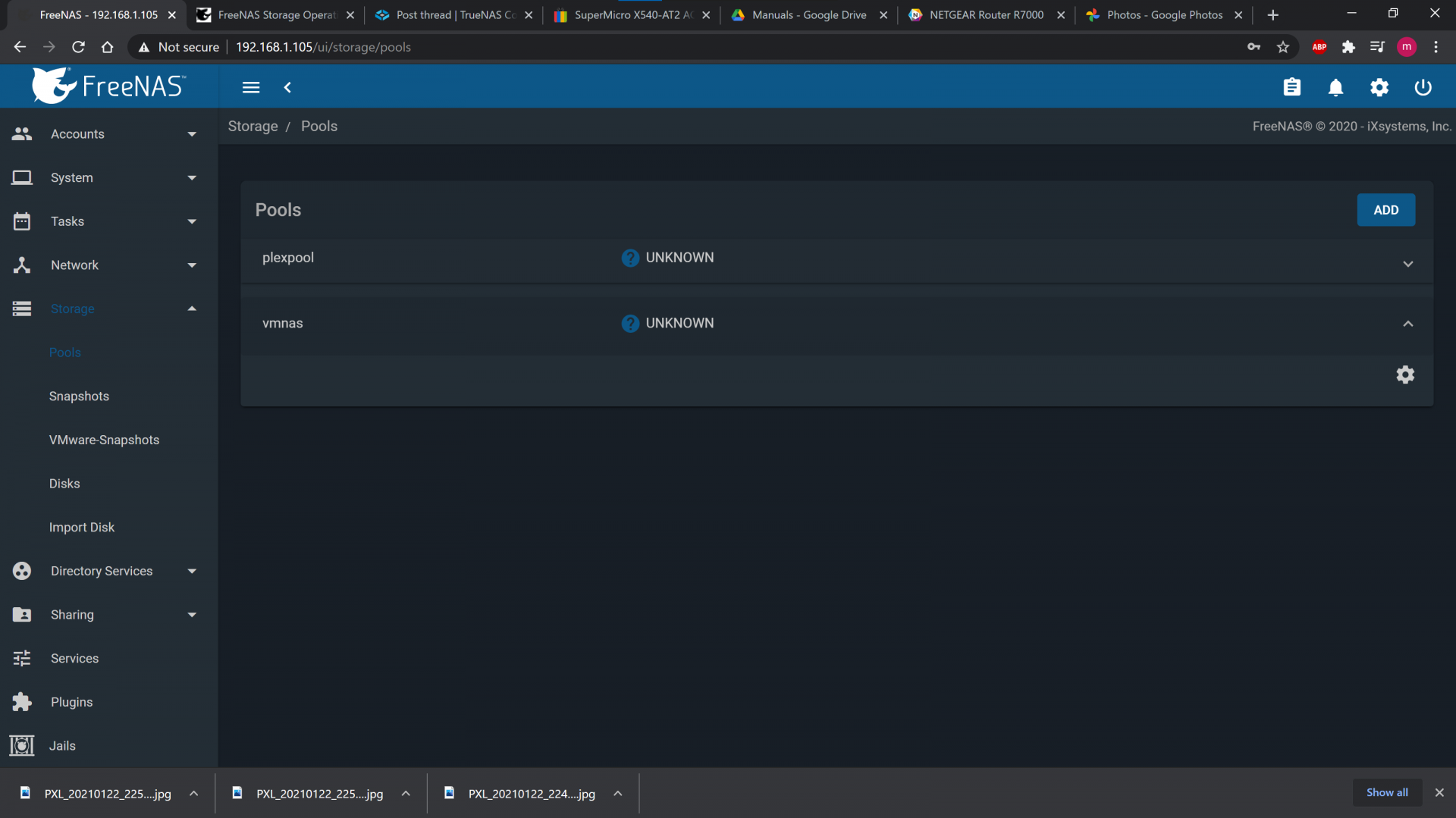The height and width of the screenshot is (818, 1456).
Task: Click the Not secure site indicator
Action: [179, 47]
